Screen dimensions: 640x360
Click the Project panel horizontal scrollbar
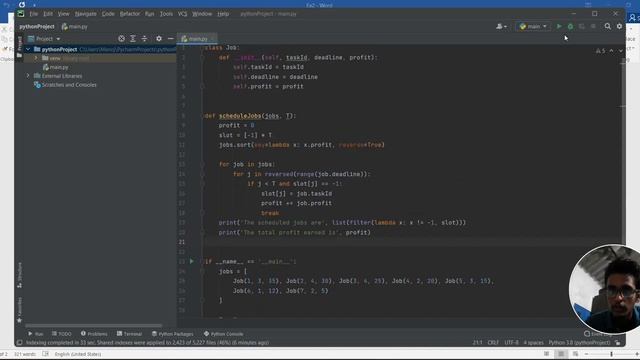tap(93, 326)
